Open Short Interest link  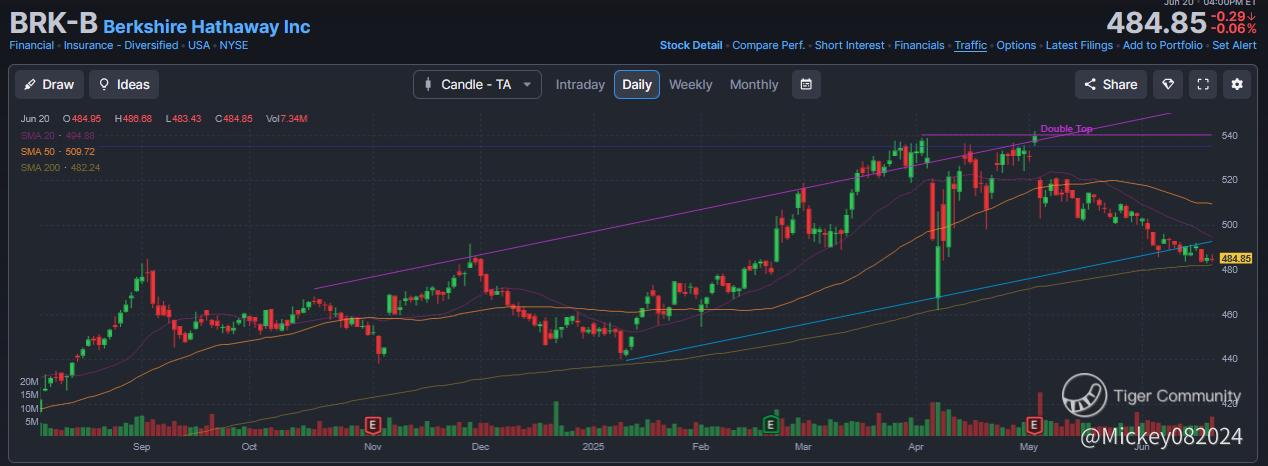[x=849, y=45]
